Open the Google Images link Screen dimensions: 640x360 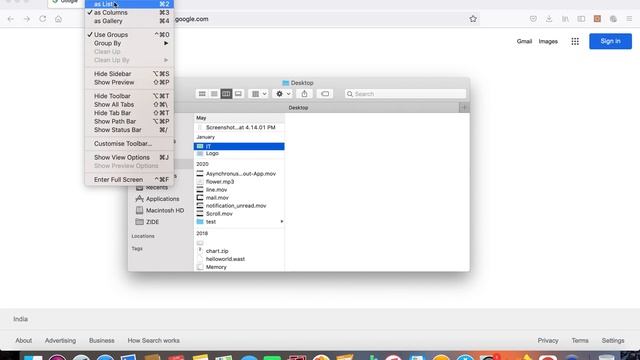point(548,41)
